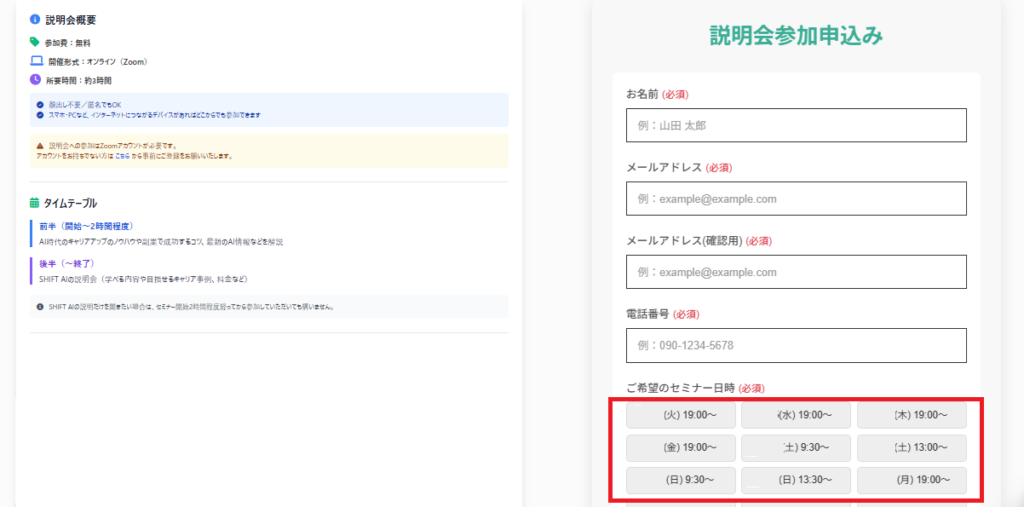The width and height of the screenshot is (1024, 507).
Task: Click the 参加費：無料 text
Action: click(x=67, y=42)
